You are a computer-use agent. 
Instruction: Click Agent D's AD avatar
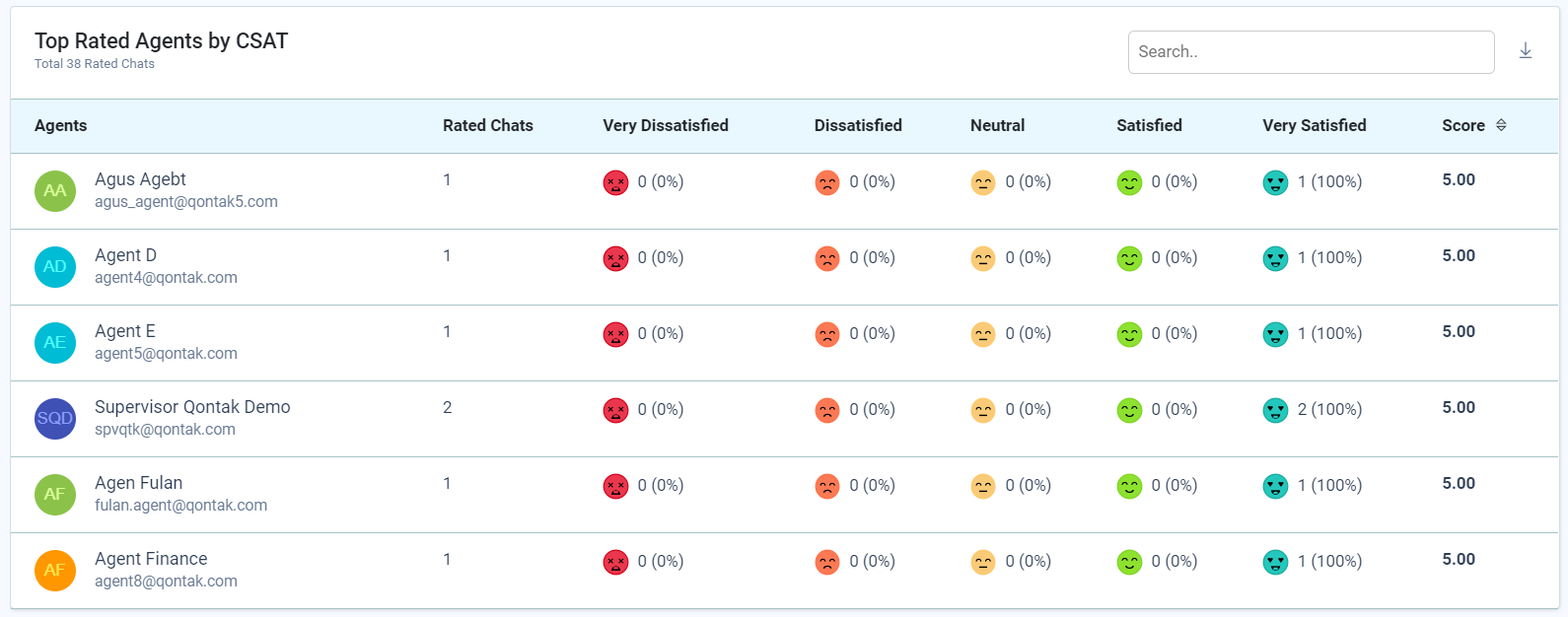(55, 267)
